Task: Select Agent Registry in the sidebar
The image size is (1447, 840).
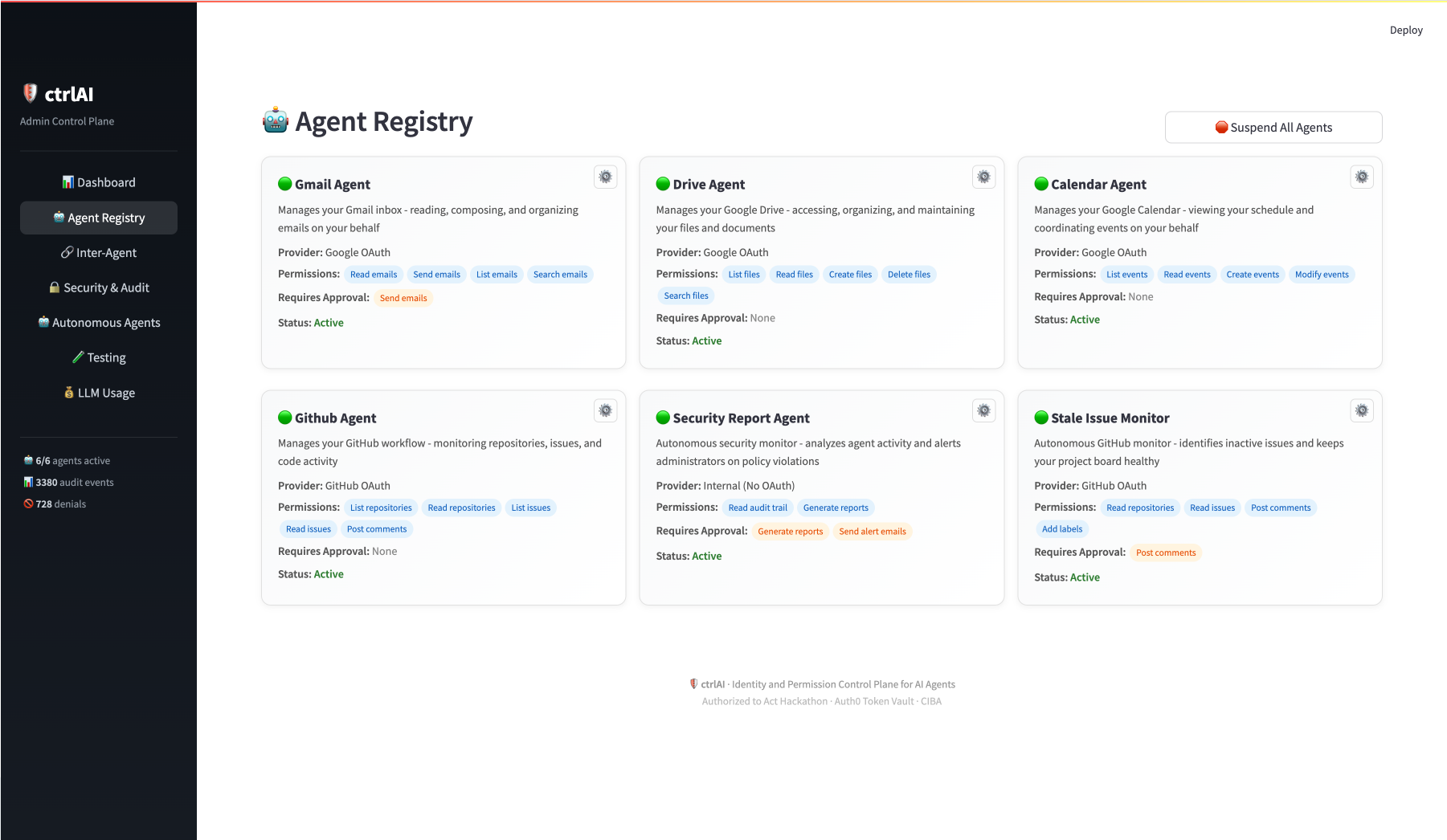Action: tap(99, 218)
